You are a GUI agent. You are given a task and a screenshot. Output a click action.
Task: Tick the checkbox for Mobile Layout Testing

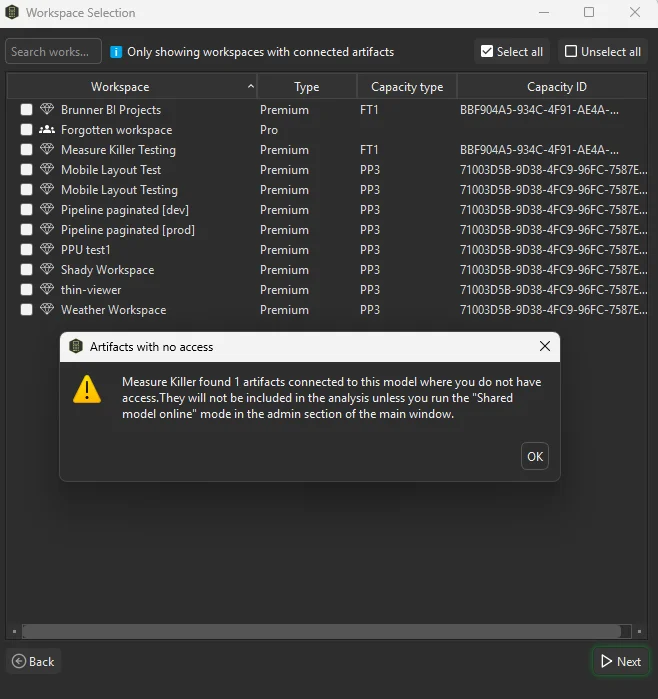pyautogui.click(x=26, y=189)
